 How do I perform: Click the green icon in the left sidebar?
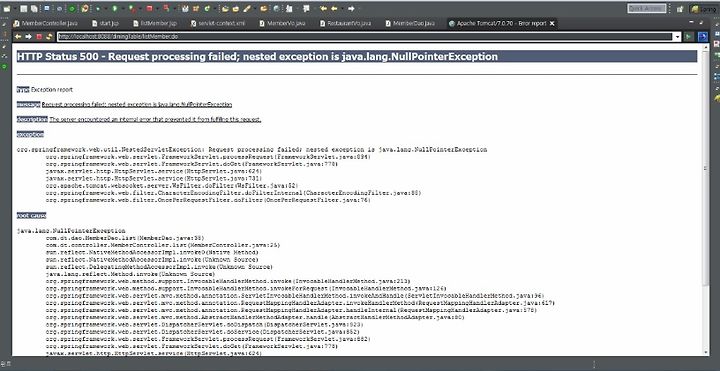pyautogui.click(x=5, y=66)
